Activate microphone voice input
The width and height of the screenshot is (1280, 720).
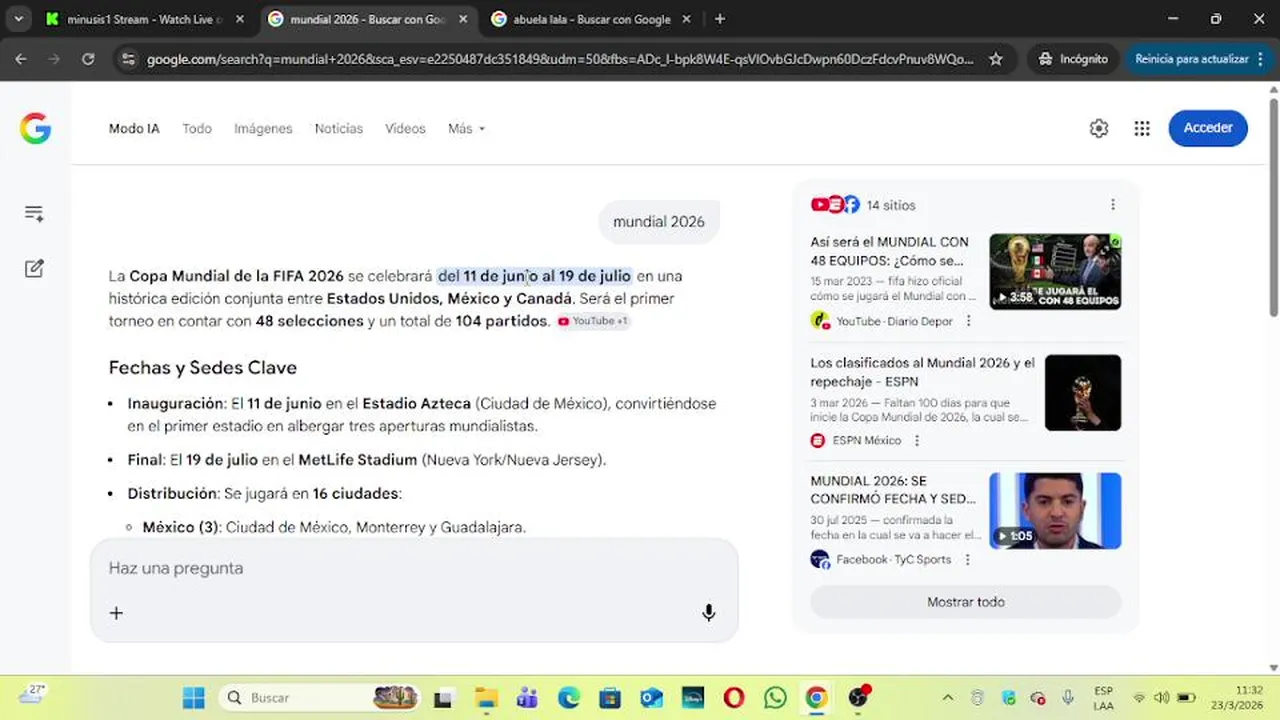708,613
